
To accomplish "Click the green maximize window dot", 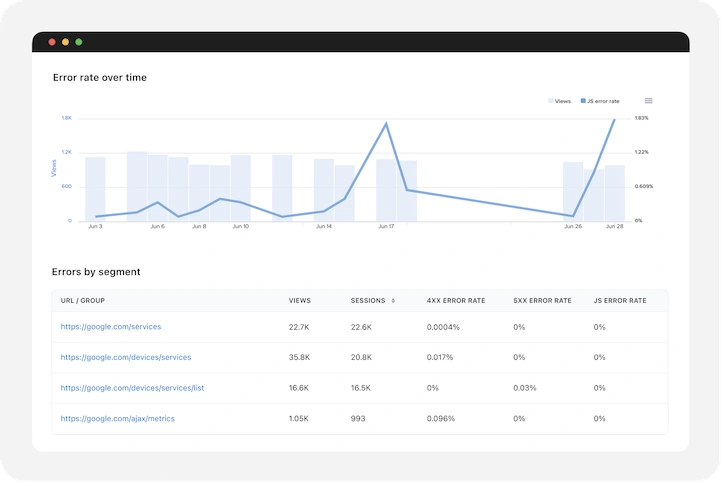I will 79,42.
